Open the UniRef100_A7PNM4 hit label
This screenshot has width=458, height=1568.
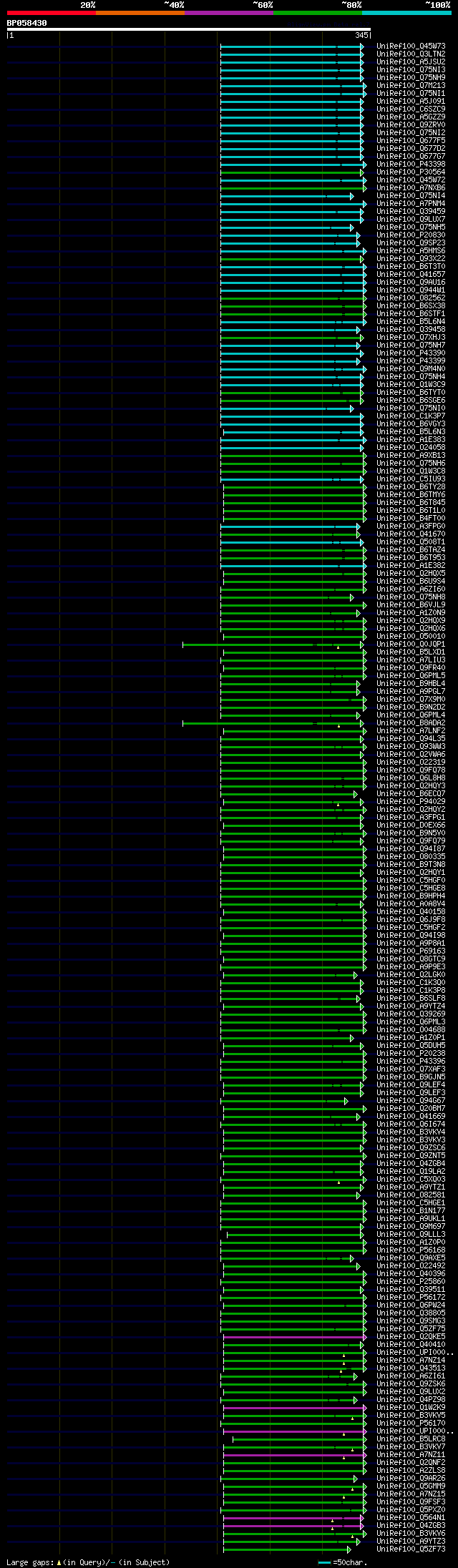click(411, 204)
